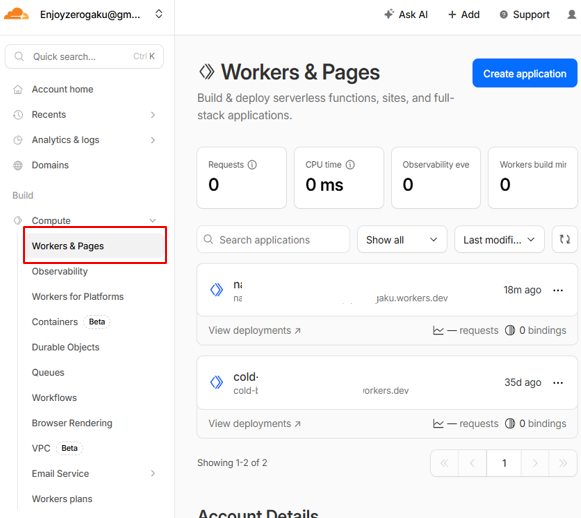Open more options for the 35d ago worker
Screen dimensions: 581x518
[x=558, y=383]
